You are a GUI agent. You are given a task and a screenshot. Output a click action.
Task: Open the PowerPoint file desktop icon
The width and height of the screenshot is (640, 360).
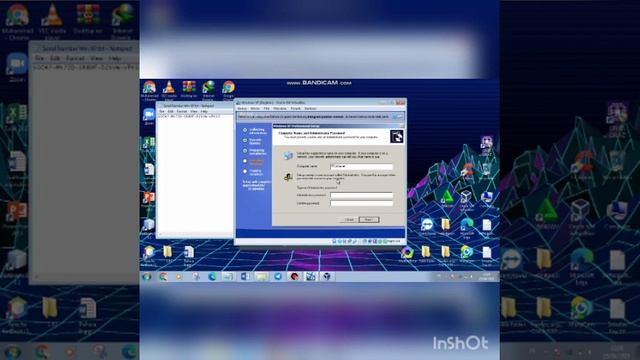[149, 198]
